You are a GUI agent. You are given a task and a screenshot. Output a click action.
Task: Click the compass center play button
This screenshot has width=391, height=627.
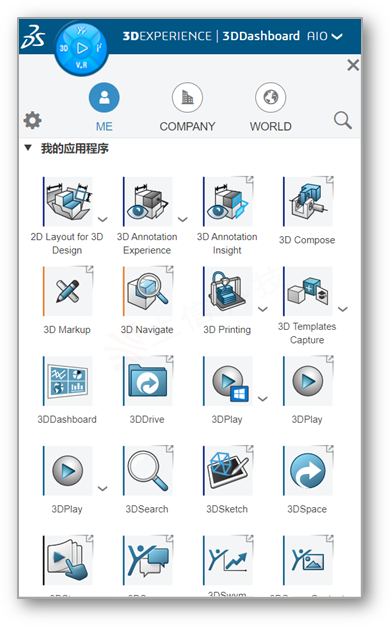(82, 48)
